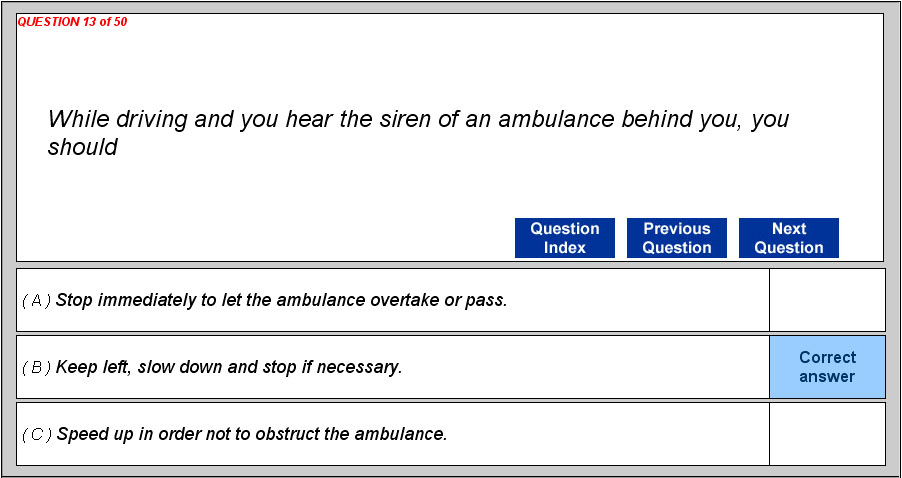The width and height of the screenshot is (902, 478).
Task: Advance to the Next Question
Action: click(788, 238)
